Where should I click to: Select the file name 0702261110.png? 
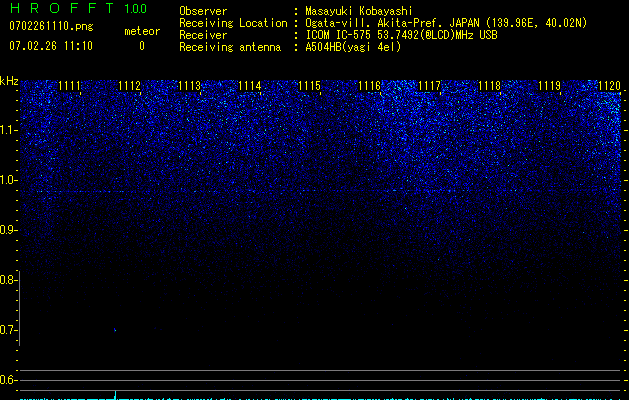pyautogui.click(x=51, y=26)
